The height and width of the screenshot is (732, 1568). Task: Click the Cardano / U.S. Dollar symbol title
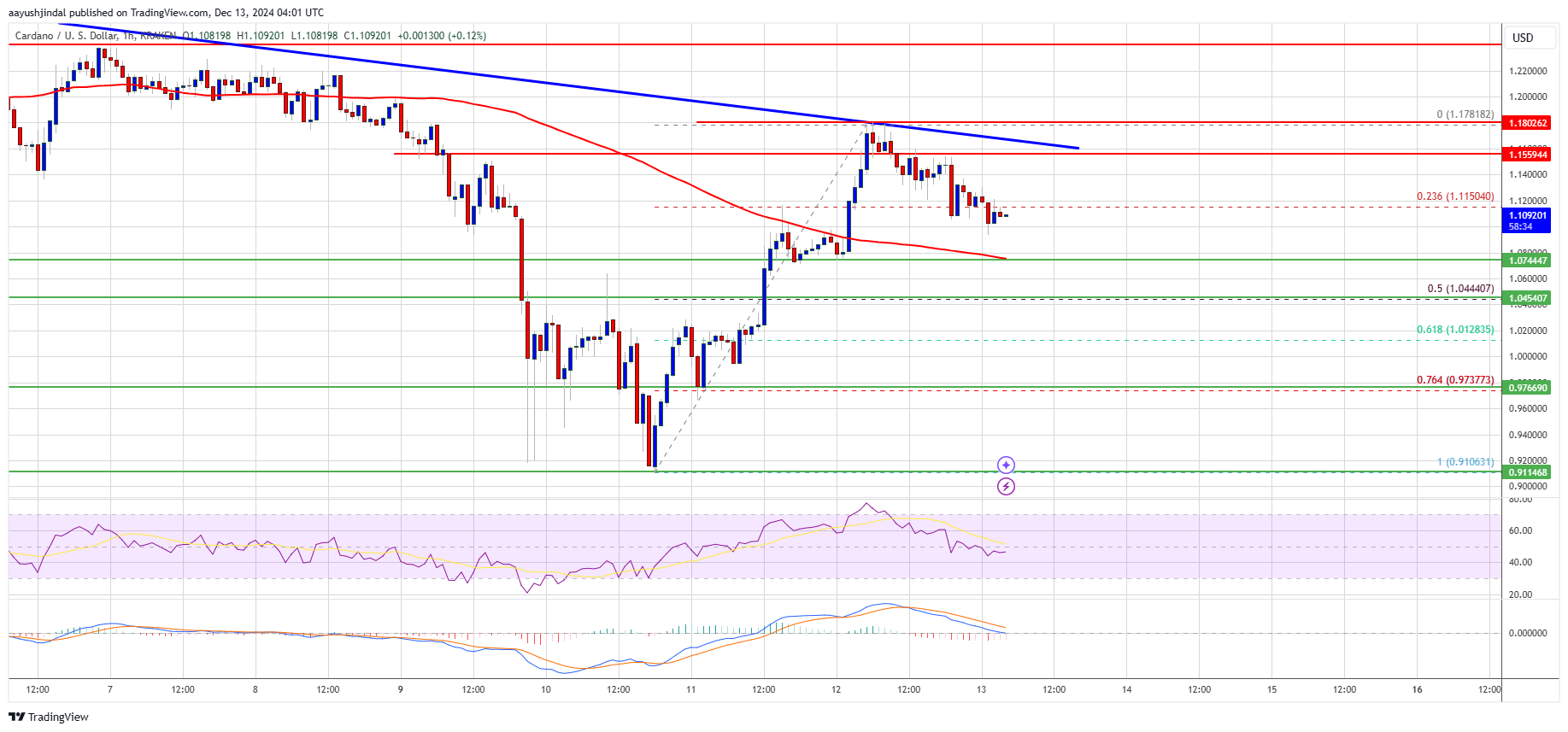pos(66,36)
